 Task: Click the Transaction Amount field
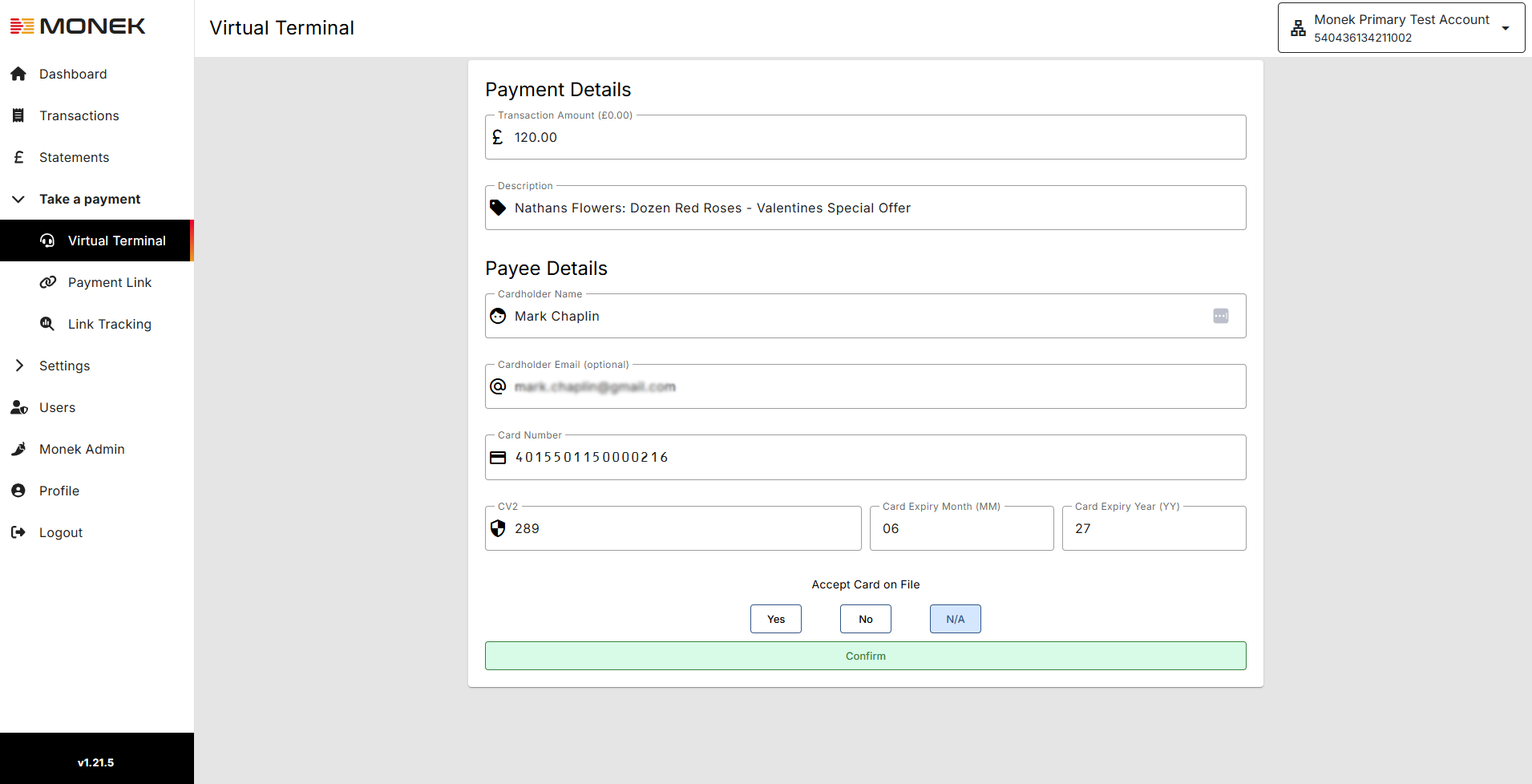coord(866,137)
